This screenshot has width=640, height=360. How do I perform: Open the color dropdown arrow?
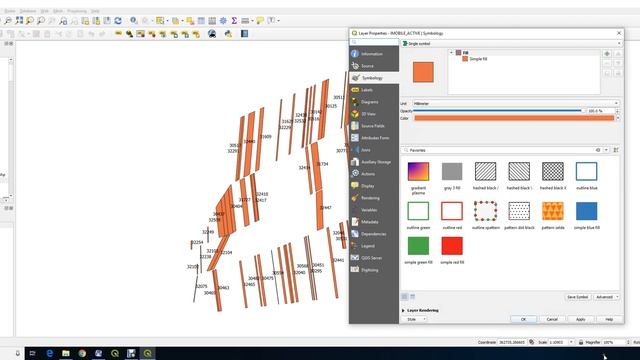618,118
